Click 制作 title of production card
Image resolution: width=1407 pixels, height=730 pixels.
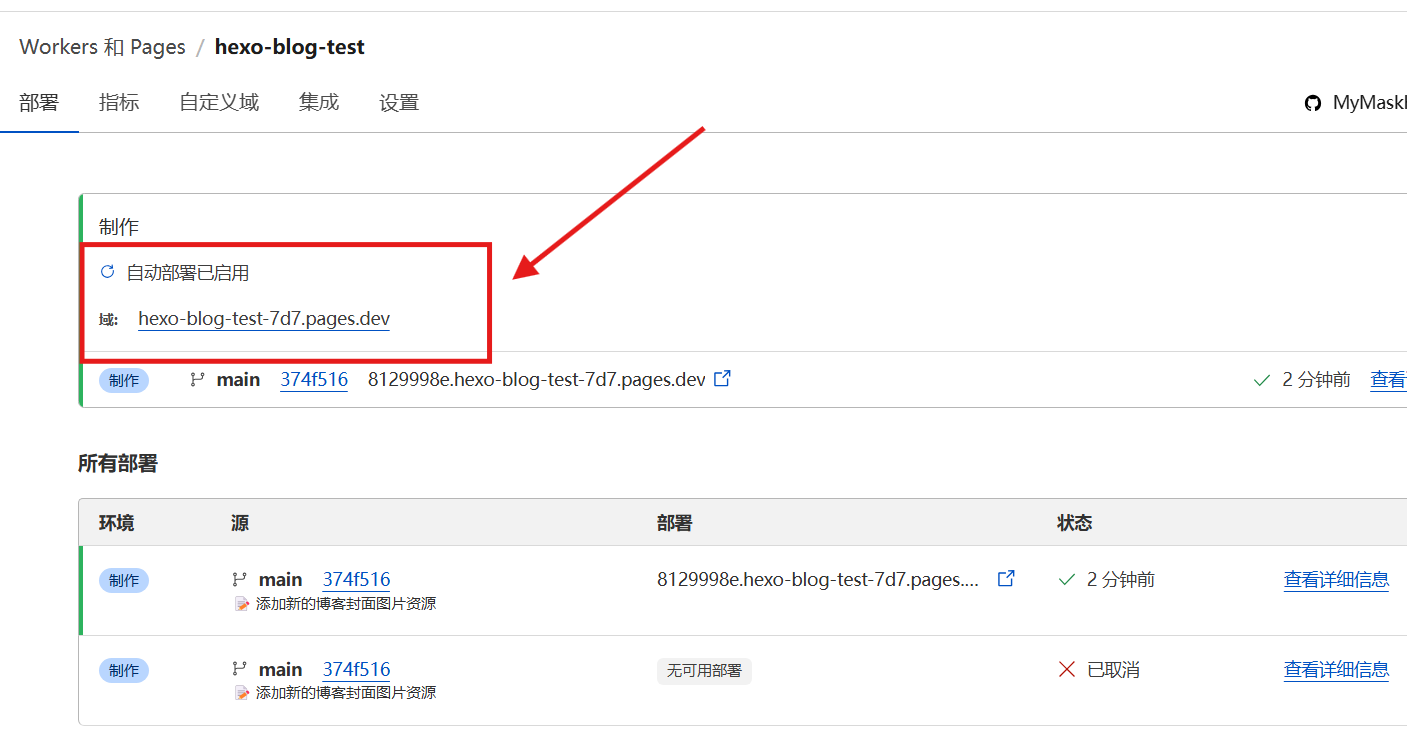[119, 227]
